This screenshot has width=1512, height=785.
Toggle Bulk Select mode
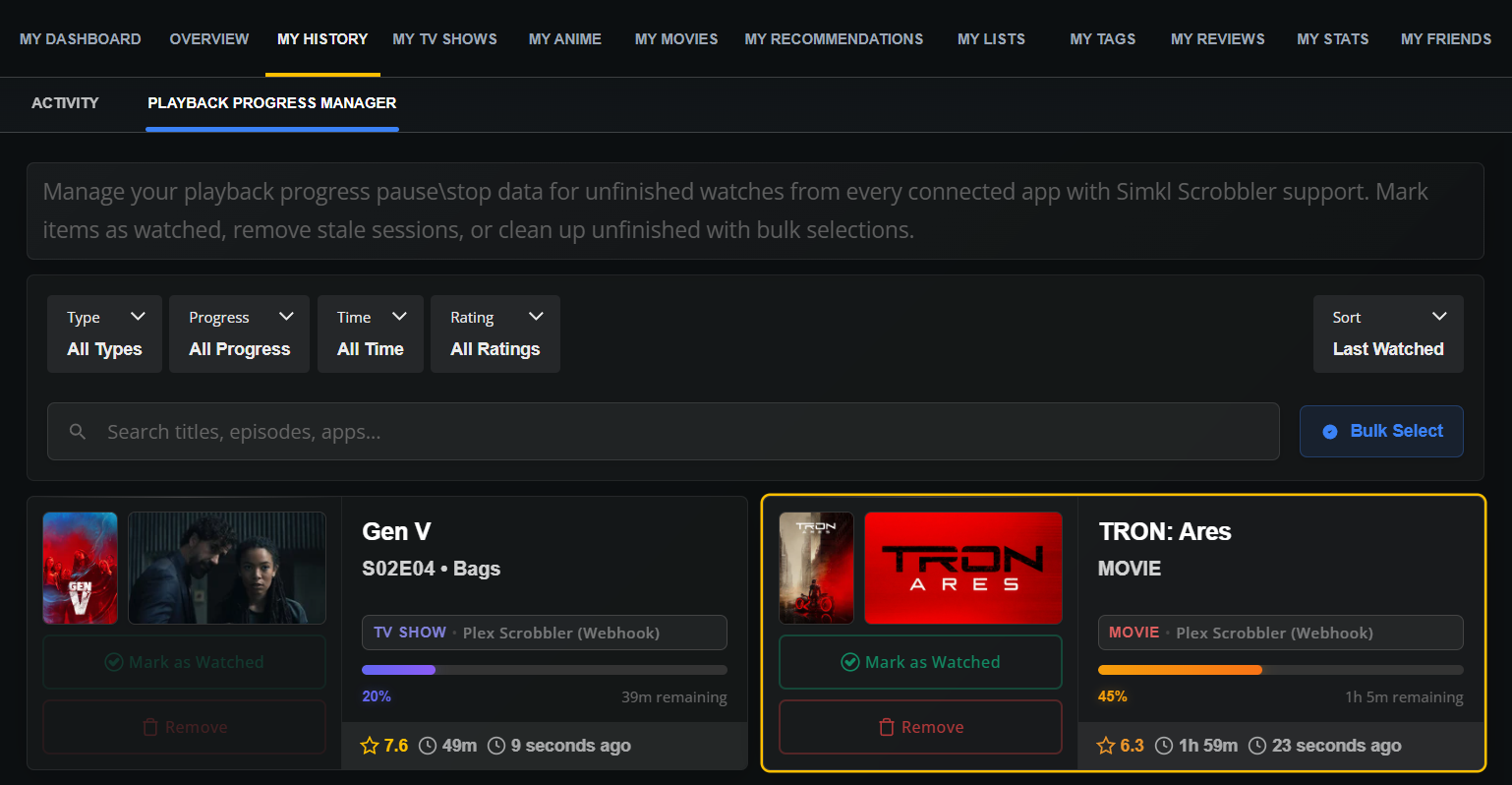(x=1381, y=432)
